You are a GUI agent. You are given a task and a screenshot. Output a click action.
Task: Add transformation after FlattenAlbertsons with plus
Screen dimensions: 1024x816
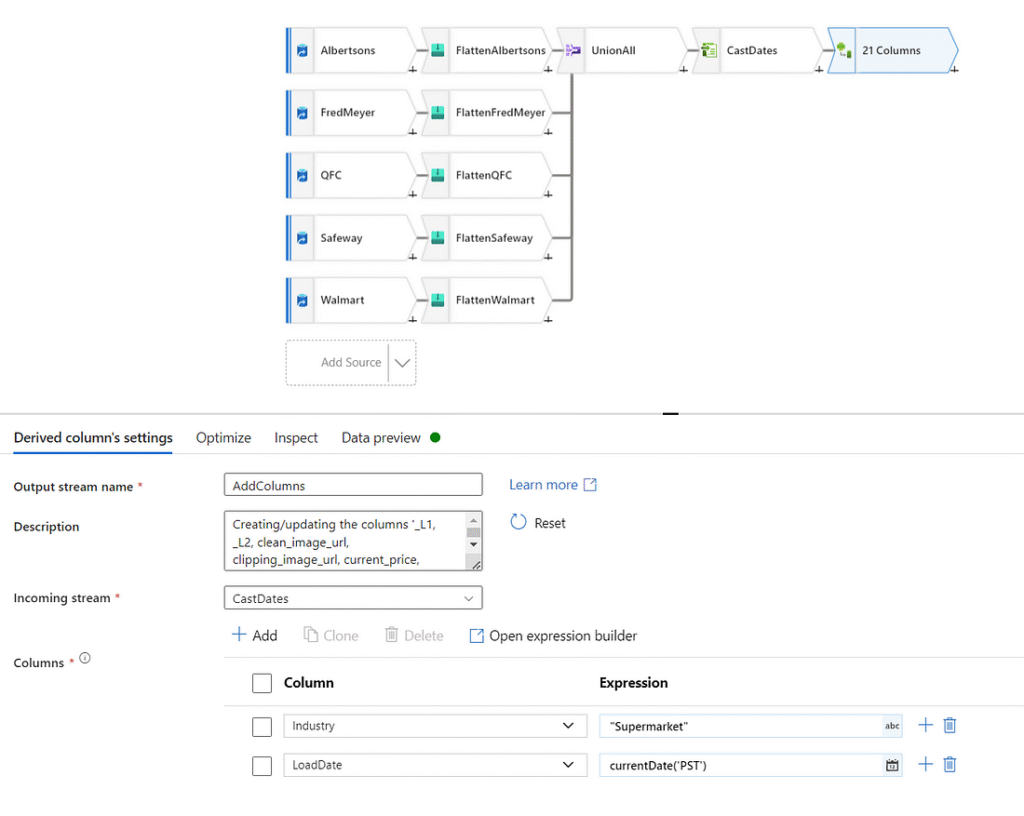pos(548,69)
